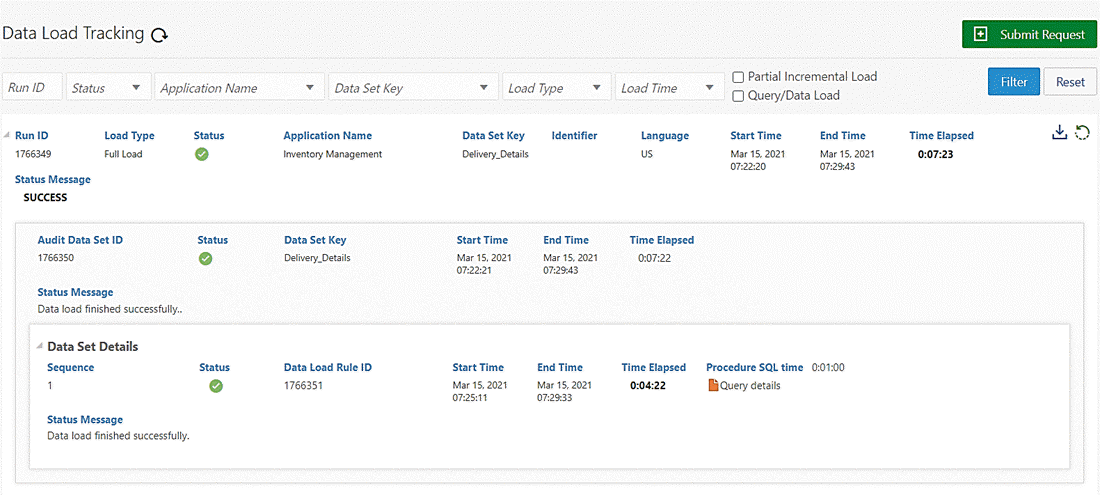Viewport: 1100px width, 495px height.
Task: Collapse the Data Set Details section
Action: [39, 347]
